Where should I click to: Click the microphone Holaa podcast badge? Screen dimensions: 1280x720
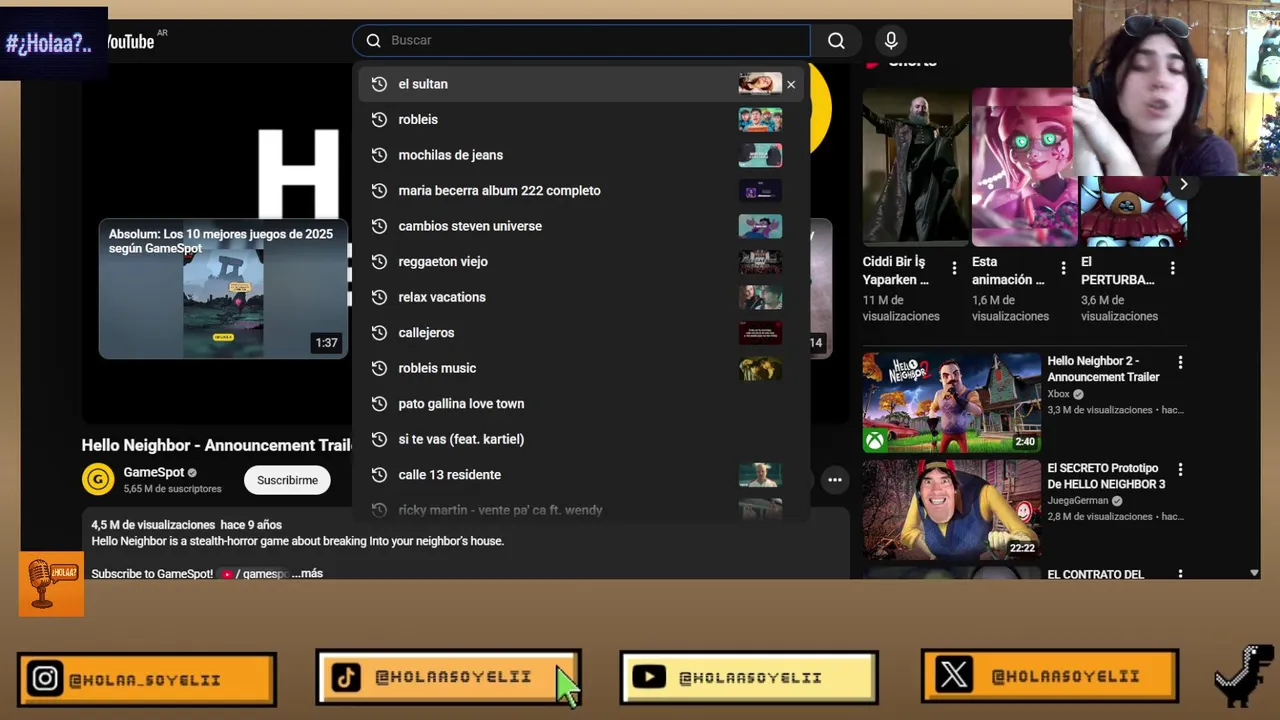[x=51, y=584]
